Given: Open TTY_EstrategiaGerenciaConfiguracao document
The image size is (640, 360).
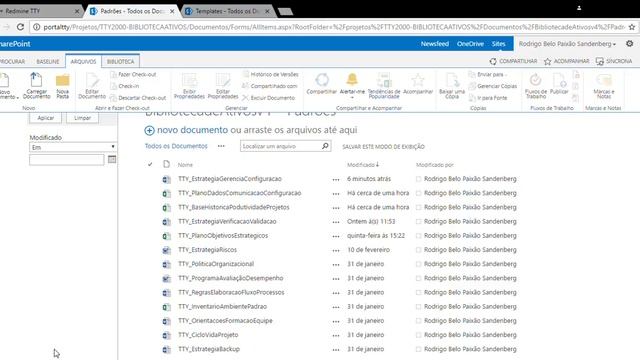Looking at the screenshot, I should 230,179.
